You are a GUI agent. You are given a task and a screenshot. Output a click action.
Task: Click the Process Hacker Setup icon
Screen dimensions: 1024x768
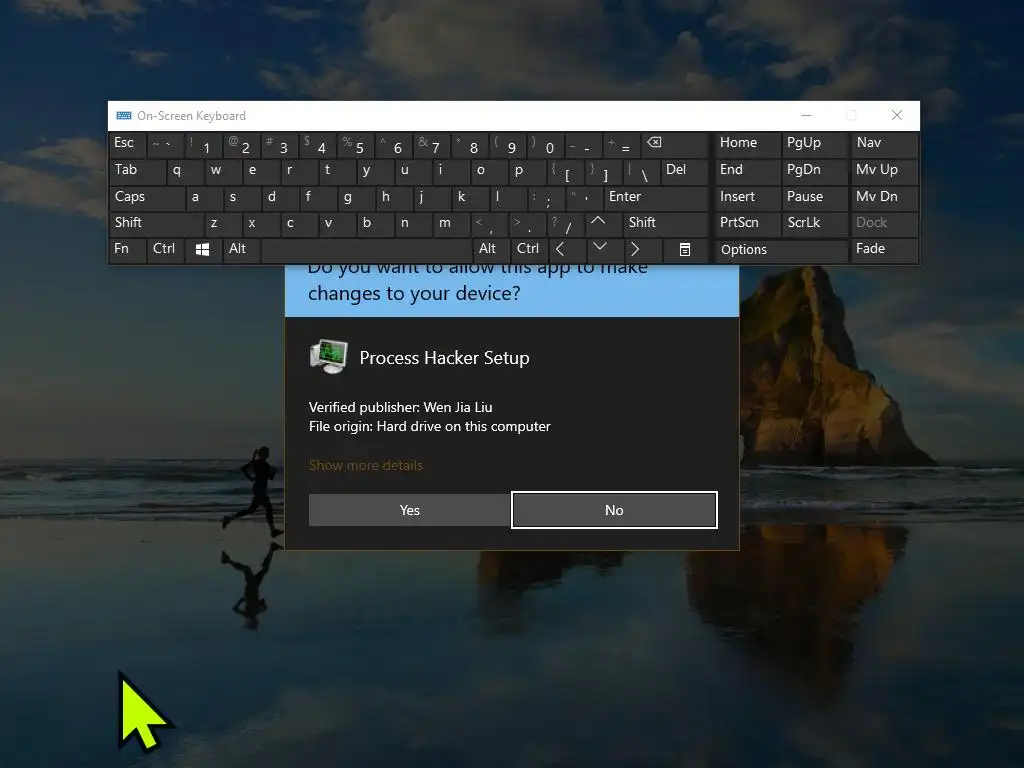328,357
